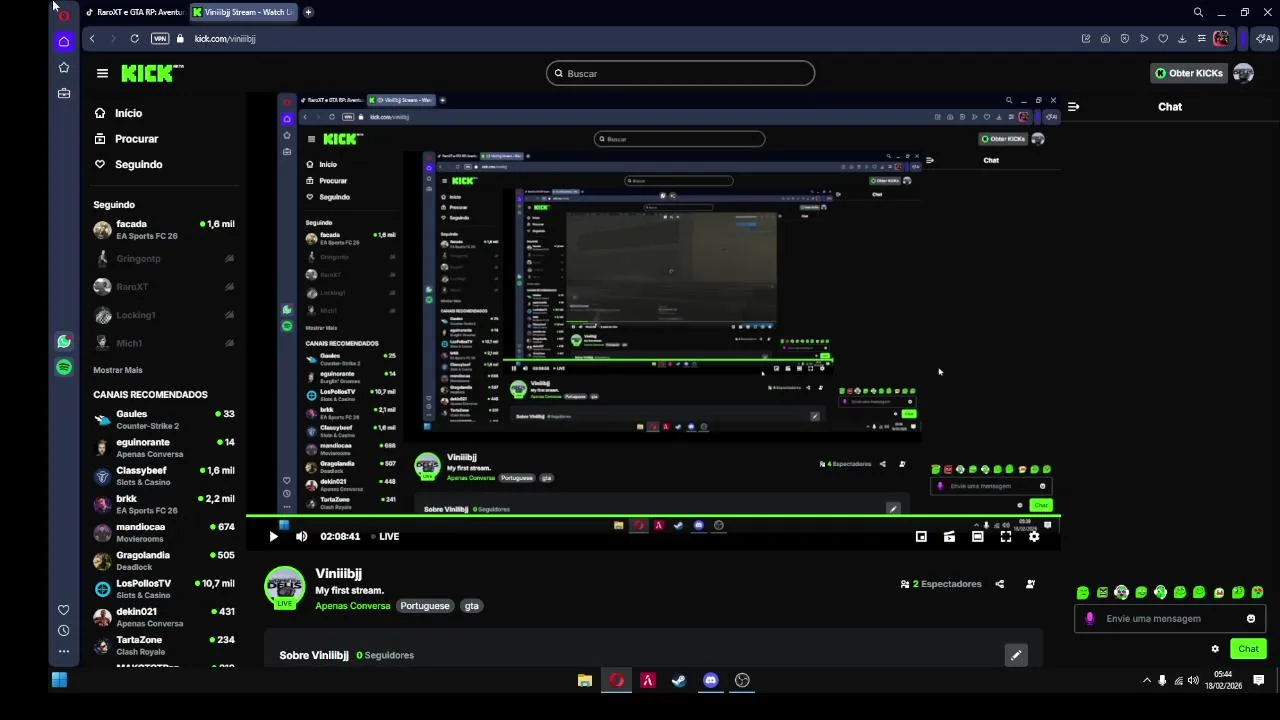Click the Buscar search field

(681, 73)
